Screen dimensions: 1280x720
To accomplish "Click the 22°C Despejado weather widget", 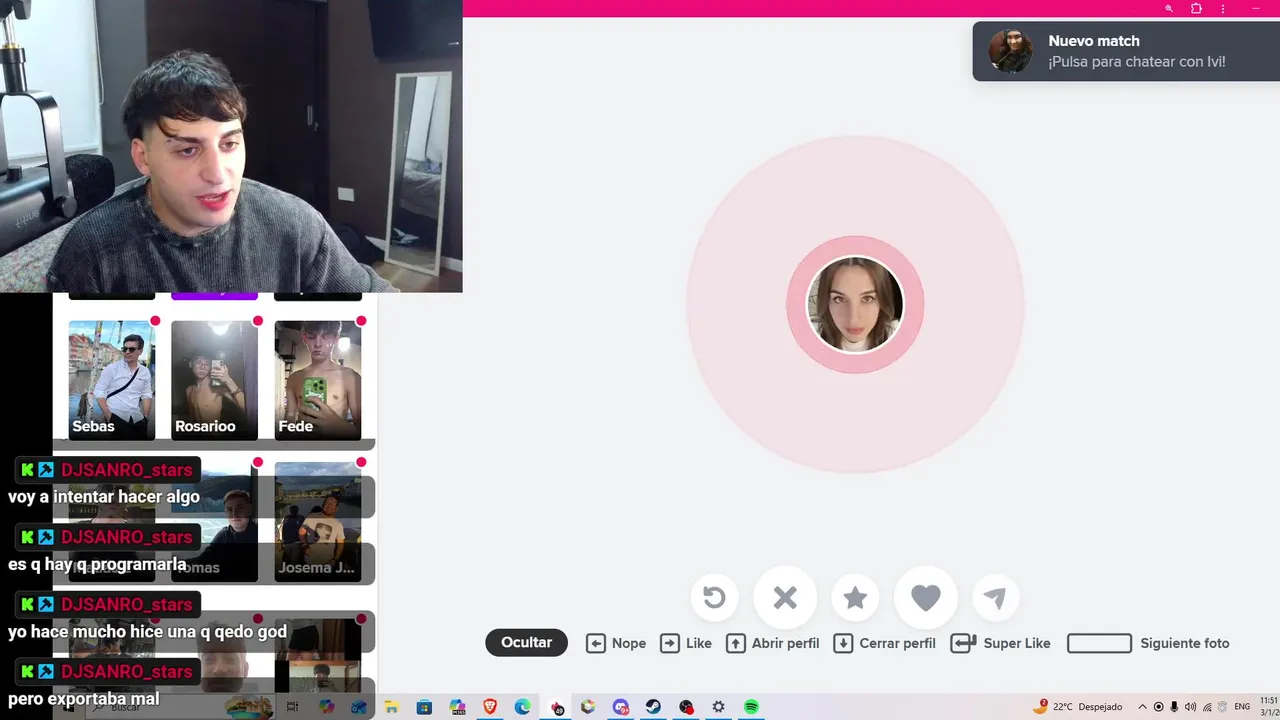I will [x=1078, y=706].
